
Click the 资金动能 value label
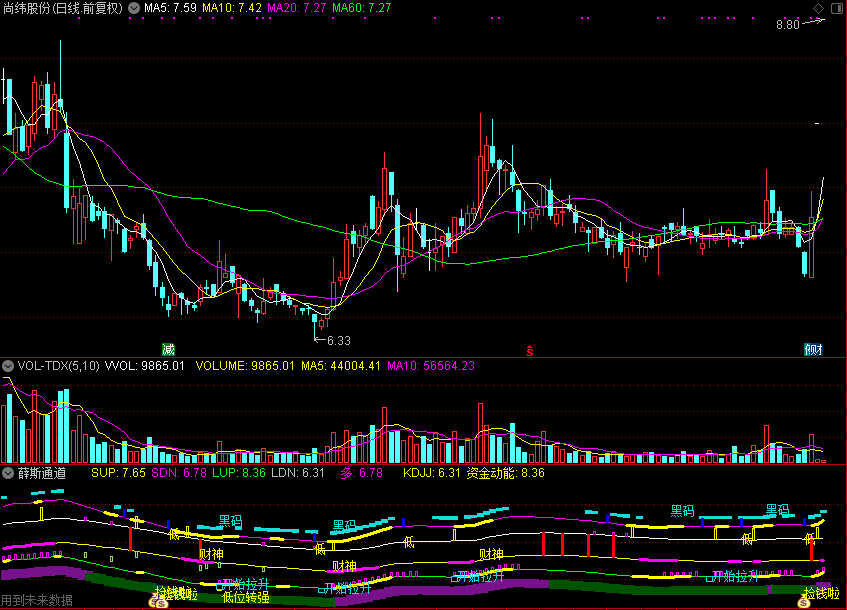tap(505, 472)
